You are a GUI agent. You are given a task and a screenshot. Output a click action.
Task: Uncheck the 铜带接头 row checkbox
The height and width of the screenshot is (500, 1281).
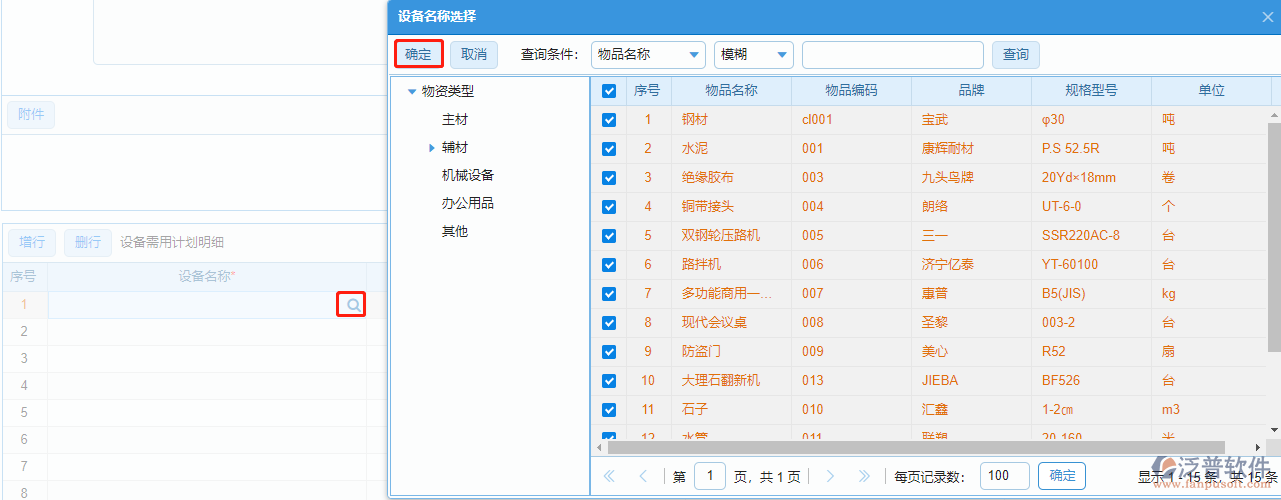609,207
